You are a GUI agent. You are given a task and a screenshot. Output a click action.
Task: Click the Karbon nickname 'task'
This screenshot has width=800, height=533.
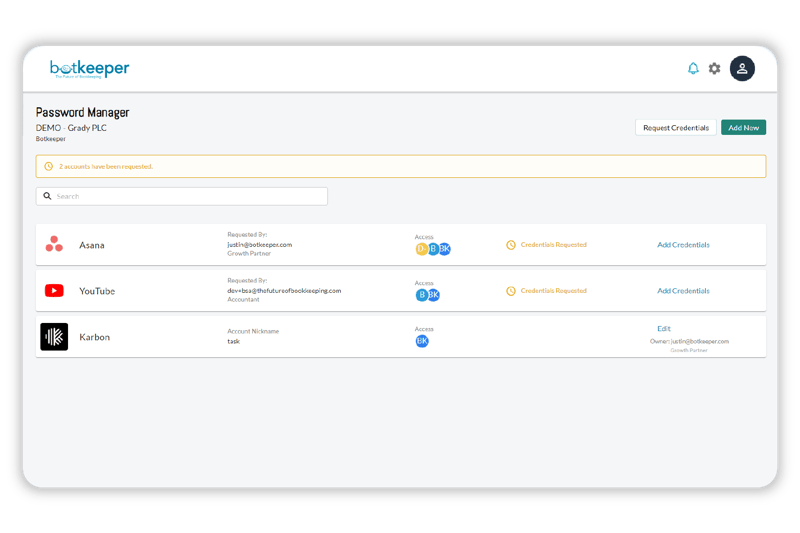pyautogui.click(x=233, y=341)
